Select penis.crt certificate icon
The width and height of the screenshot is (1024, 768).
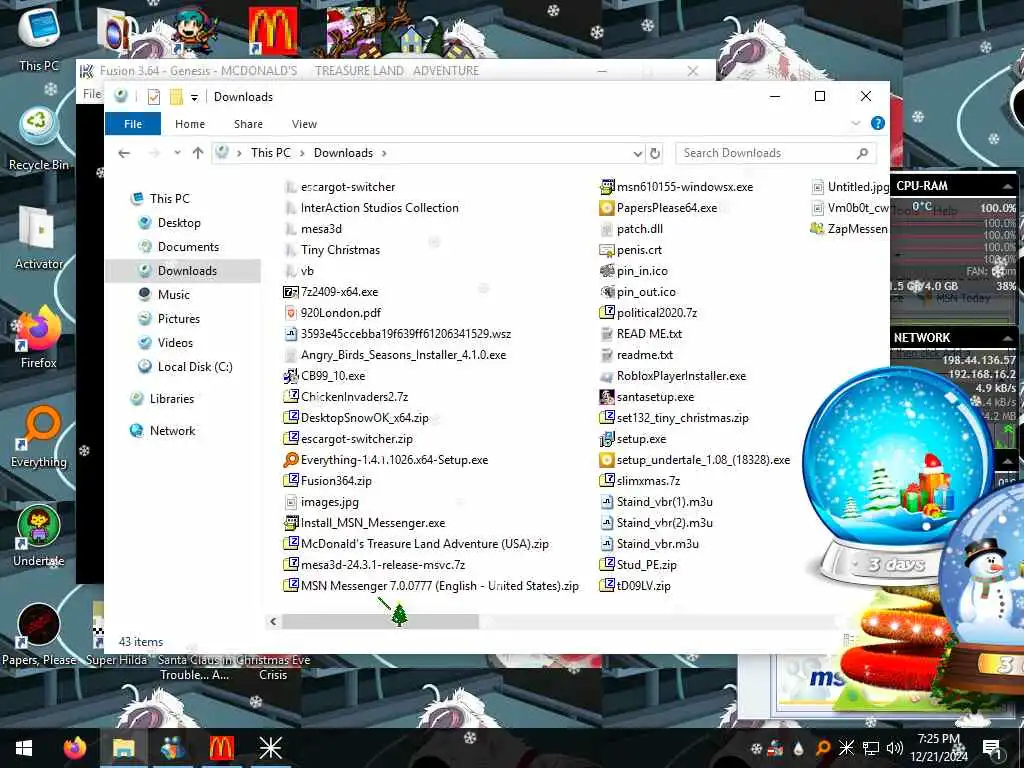click(607, 249)
